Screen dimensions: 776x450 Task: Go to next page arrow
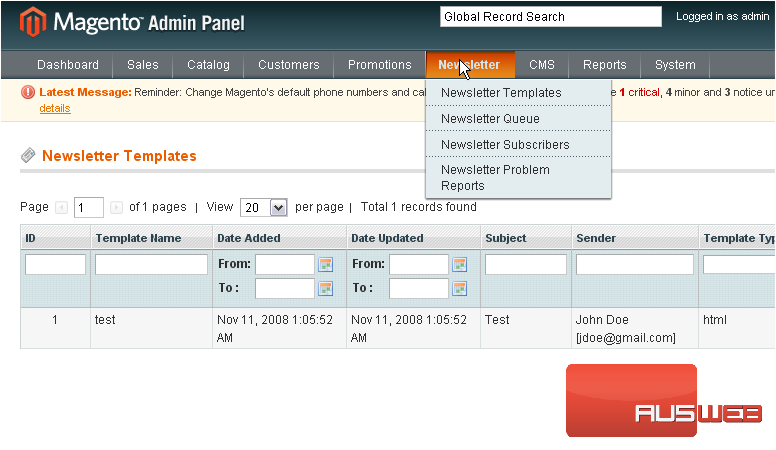116,207
